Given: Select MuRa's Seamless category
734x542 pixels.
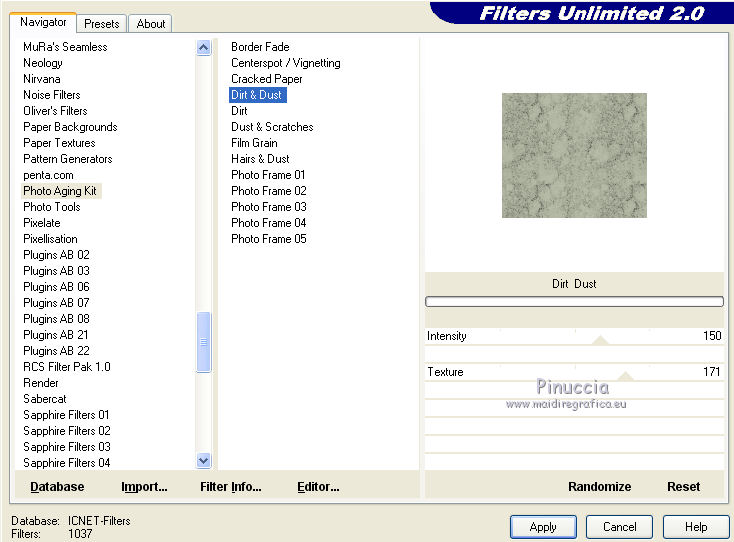Looking at the screenshot, I should pyautogui.click(x=65, y=47).
